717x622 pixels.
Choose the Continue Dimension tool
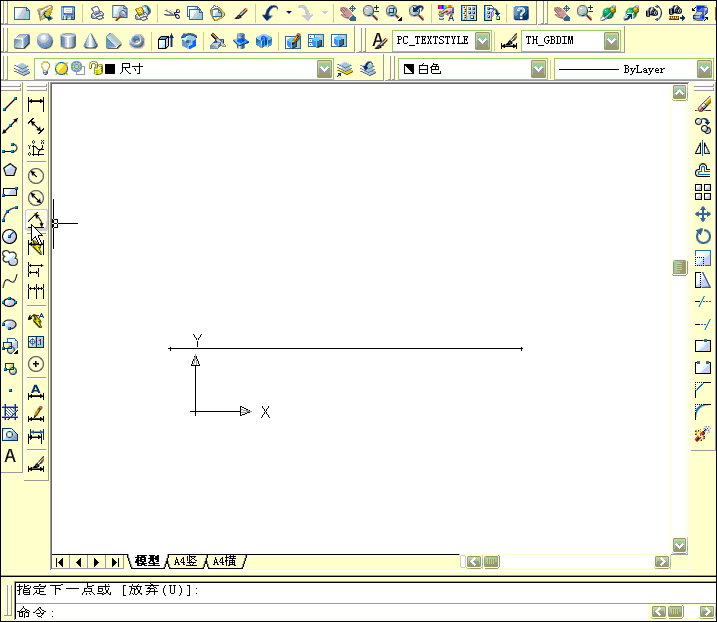(x=36, y=291)
